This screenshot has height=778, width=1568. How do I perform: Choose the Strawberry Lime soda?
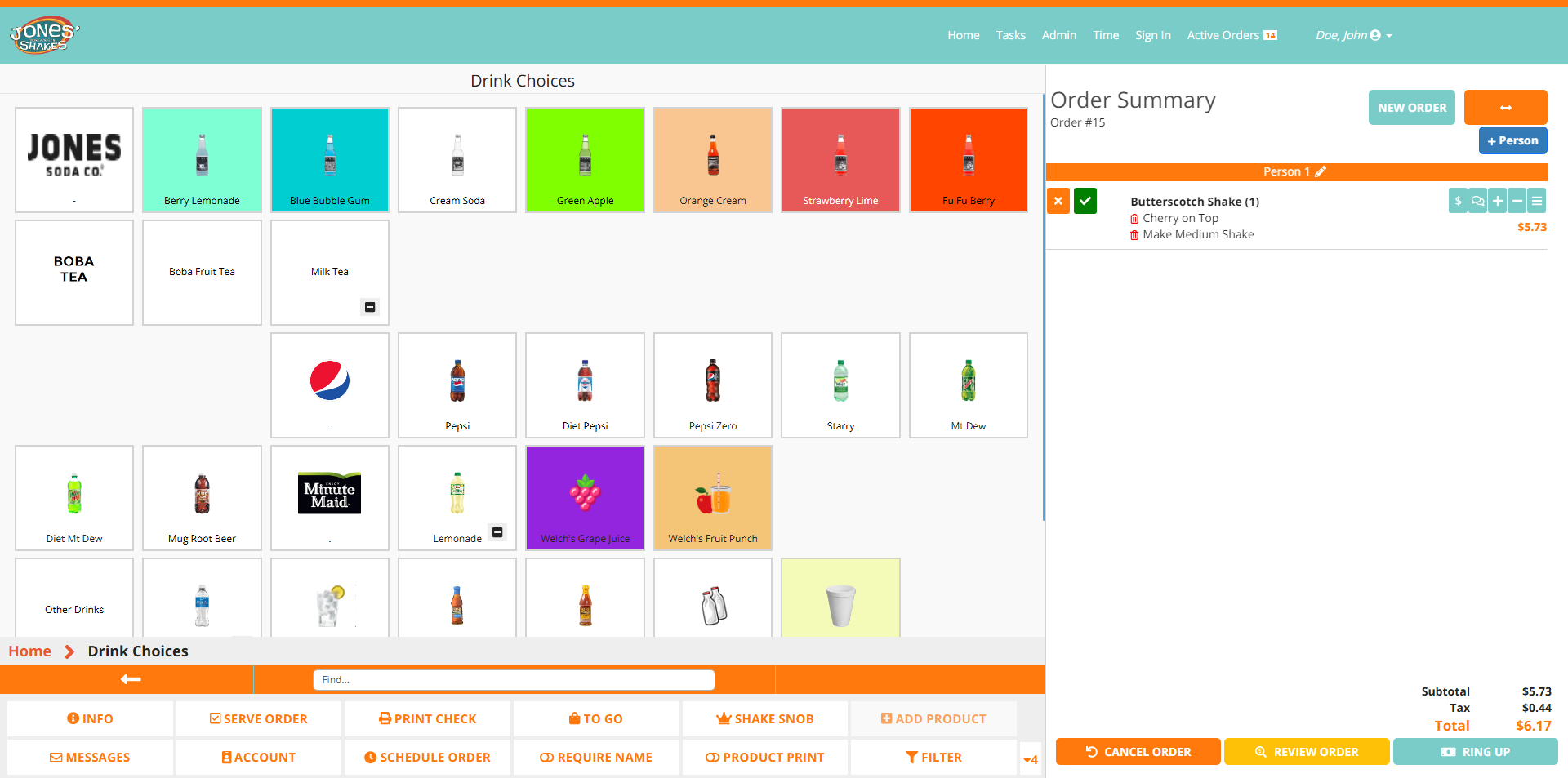[840, 160]
